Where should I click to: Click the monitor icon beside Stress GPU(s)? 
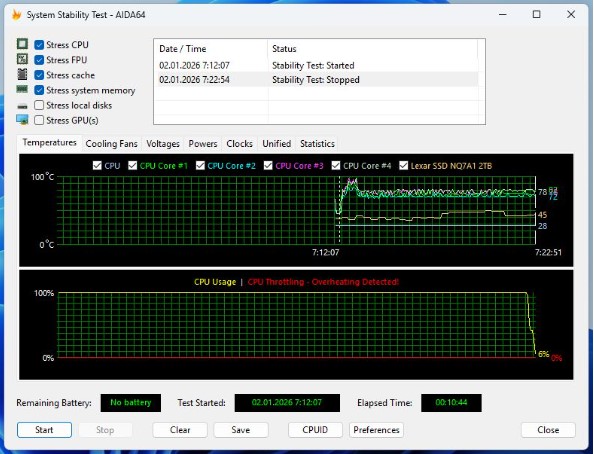pos(22,120)
